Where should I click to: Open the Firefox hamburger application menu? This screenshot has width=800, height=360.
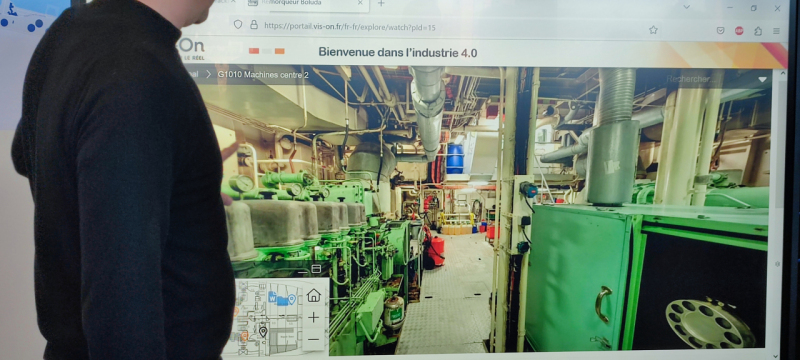click(776, 31)
